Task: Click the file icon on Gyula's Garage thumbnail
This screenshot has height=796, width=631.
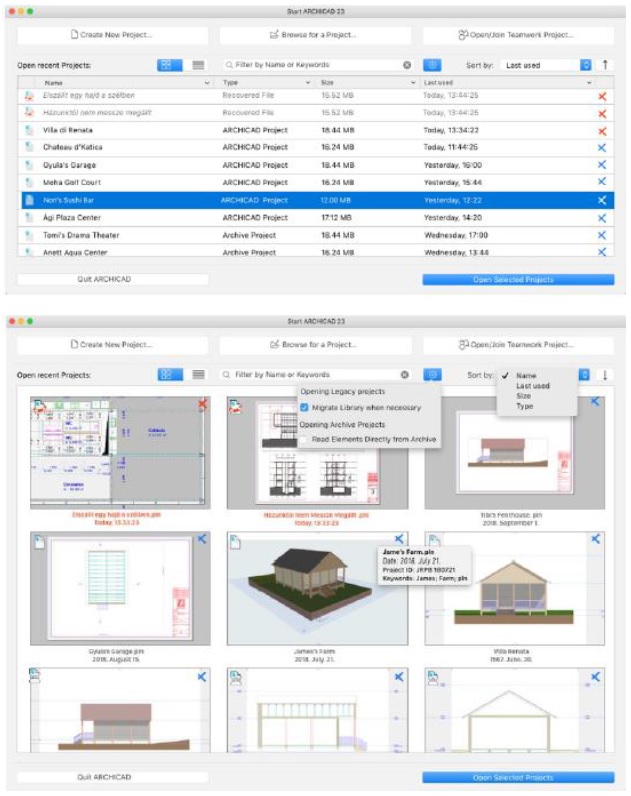Action: pos(39,542)
